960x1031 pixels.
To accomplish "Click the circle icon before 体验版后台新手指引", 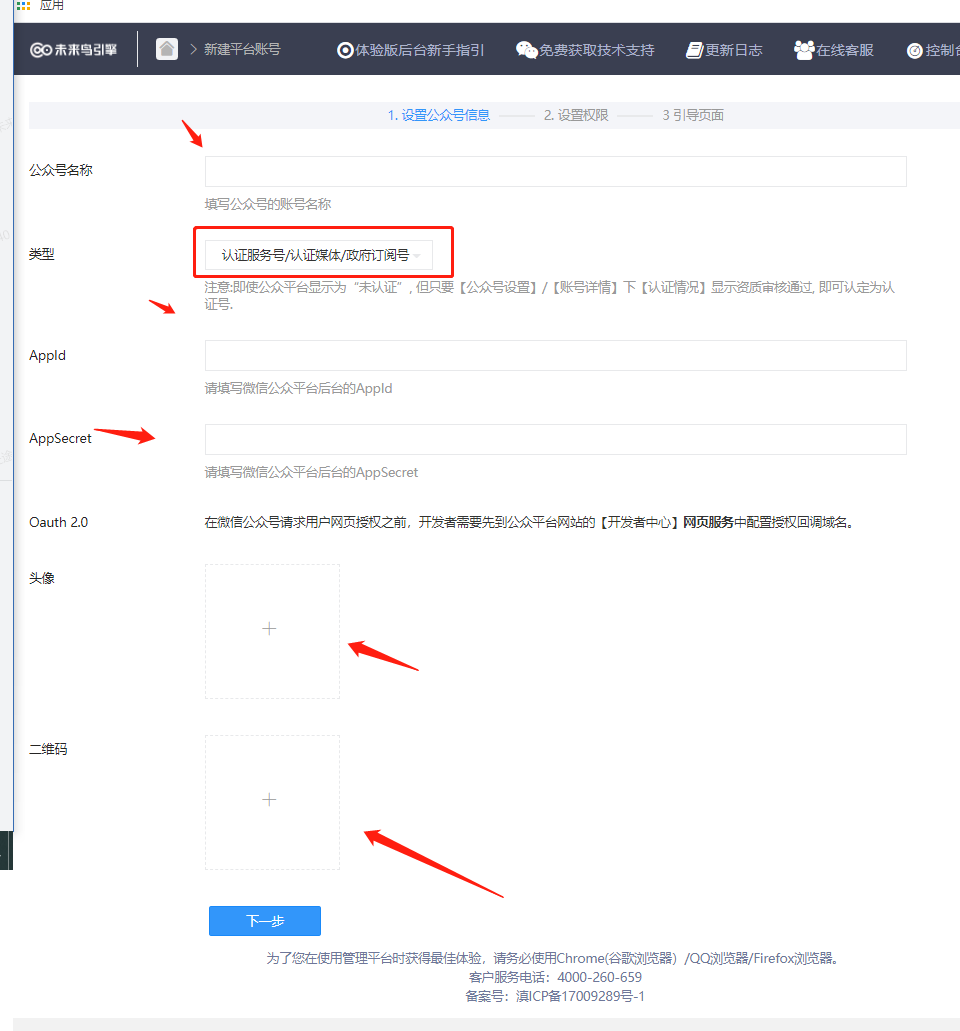I will 345,50.
